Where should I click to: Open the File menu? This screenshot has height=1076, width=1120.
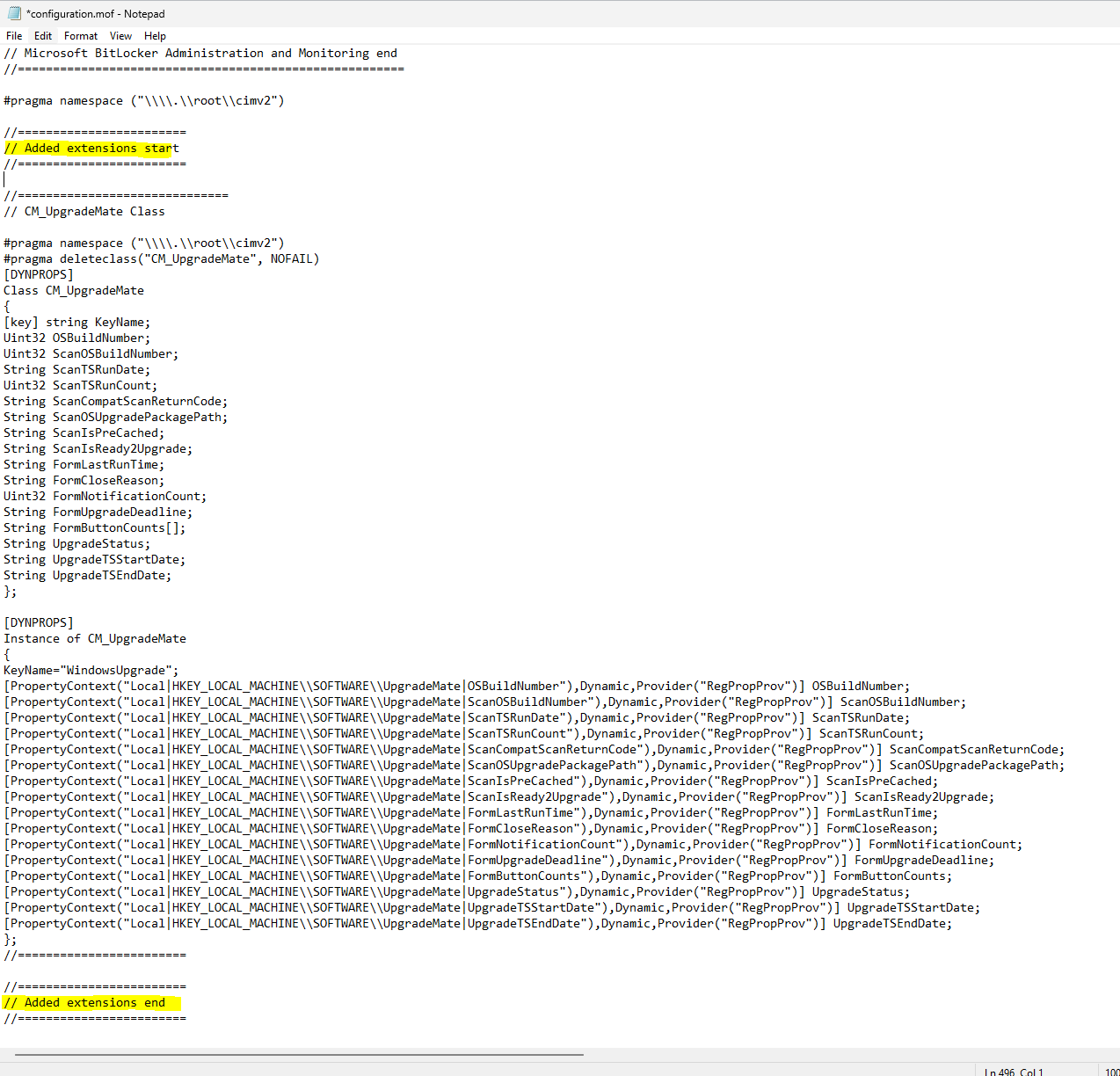click(14, 36)
